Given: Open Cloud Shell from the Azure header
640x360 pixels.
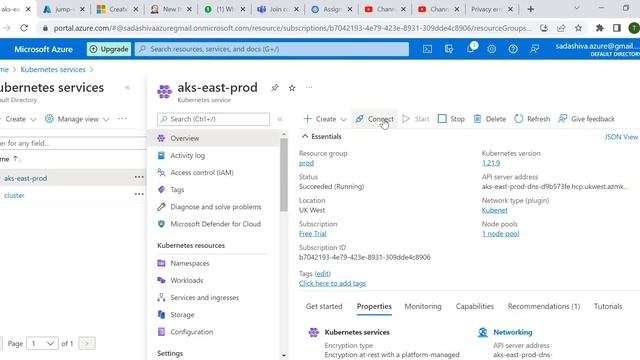Looking at the screenshot, I should [427, 49].
